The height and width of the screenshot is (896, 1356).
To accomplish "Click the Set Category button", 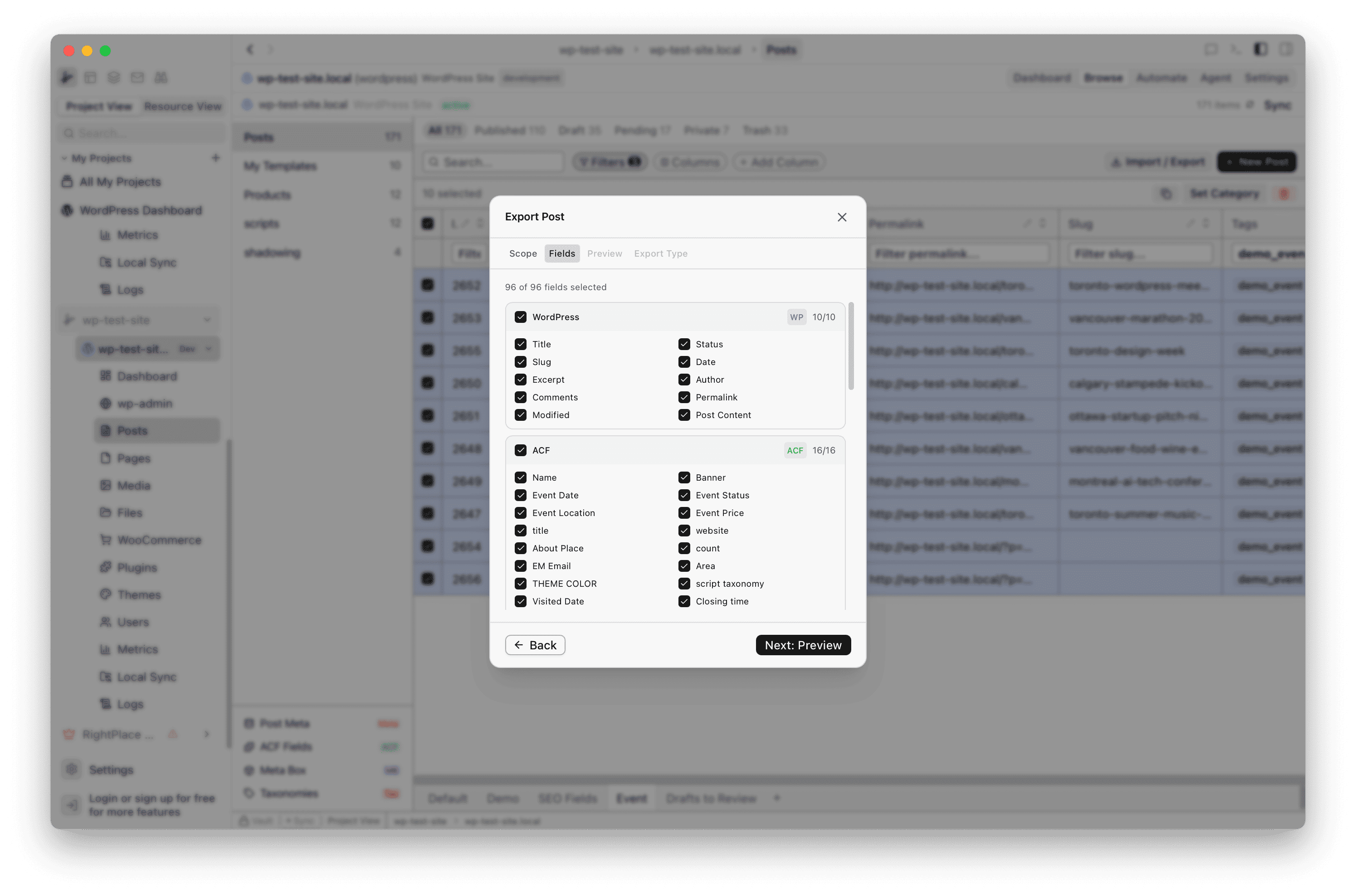I will [1224, 194].
